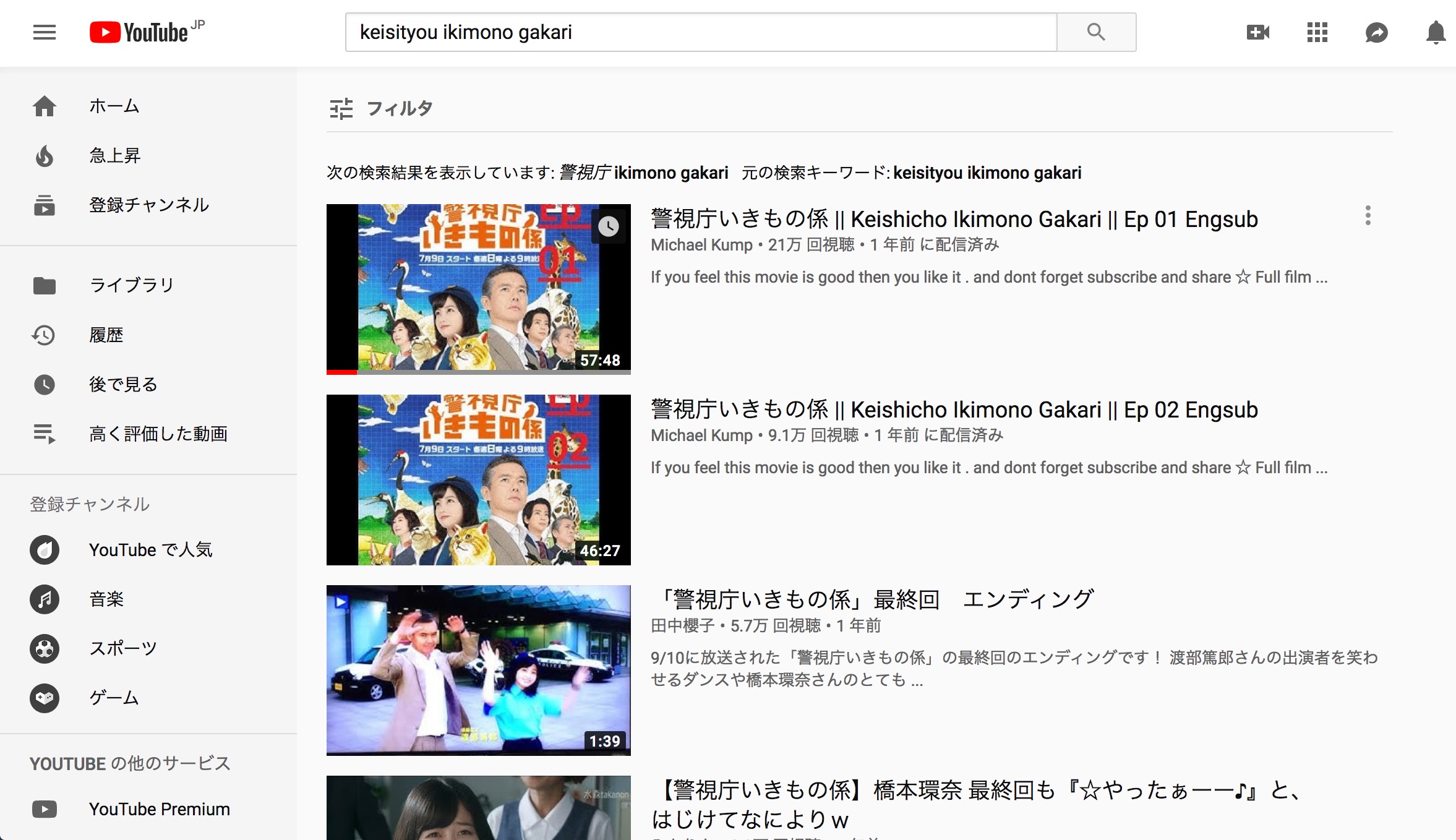Click the YouTube JP logo
This screenshot has width=1456, height=840.
pos(147,32)
